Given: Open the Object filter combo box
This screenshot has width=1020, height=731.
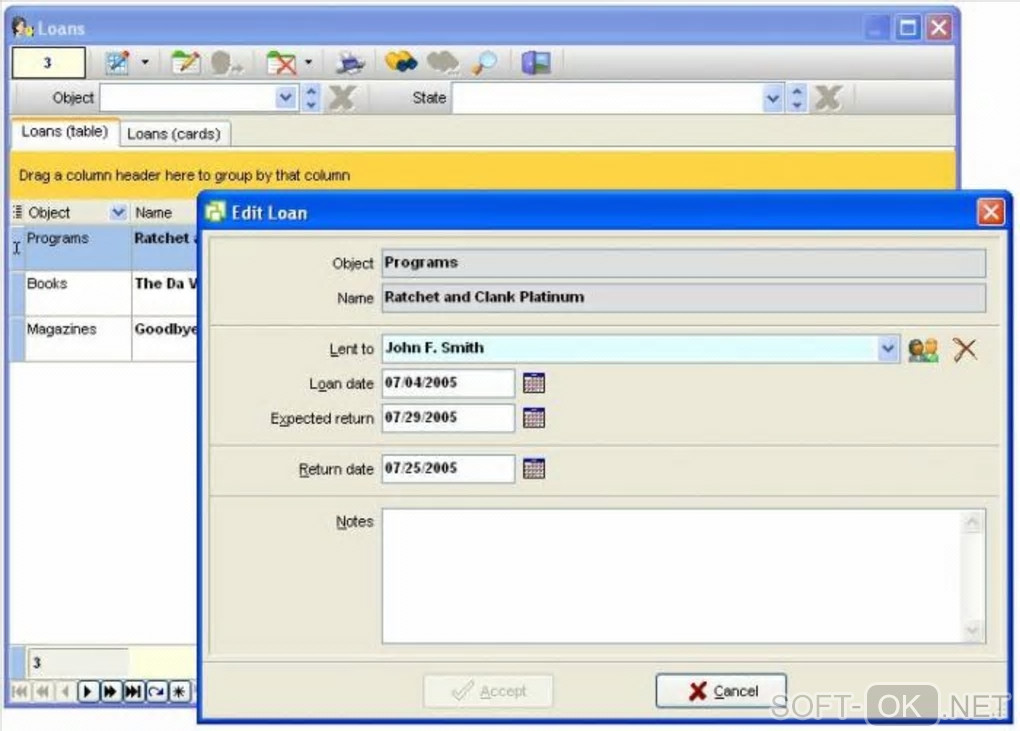Looking at the screenshot, I should pyautogui.click(x=285, y=98).
